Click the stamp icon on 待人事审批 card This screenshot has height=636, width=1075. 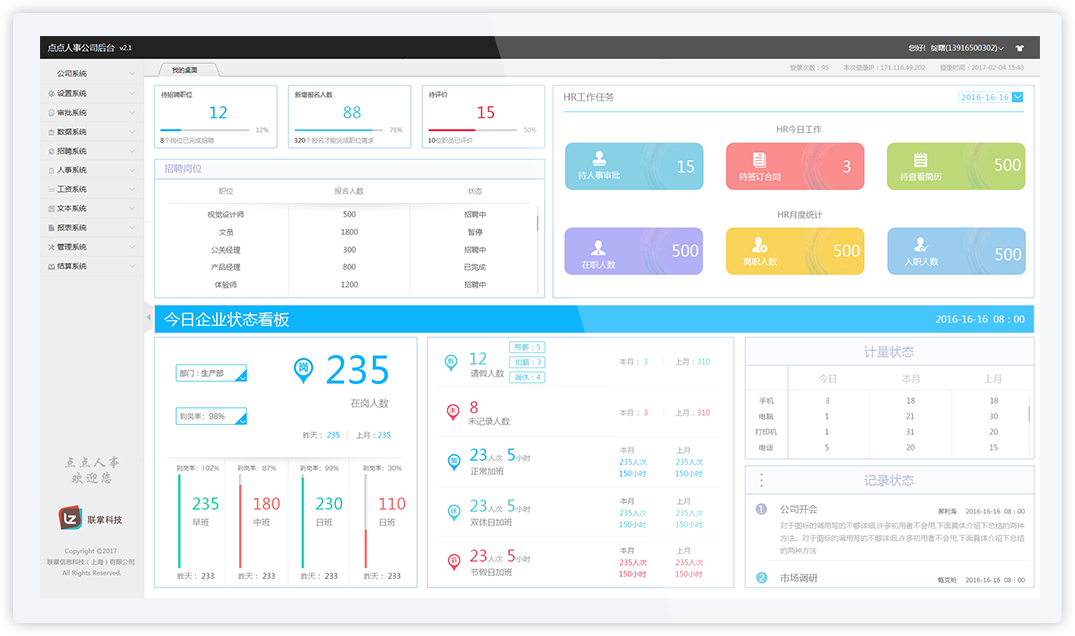coord(599,158)
